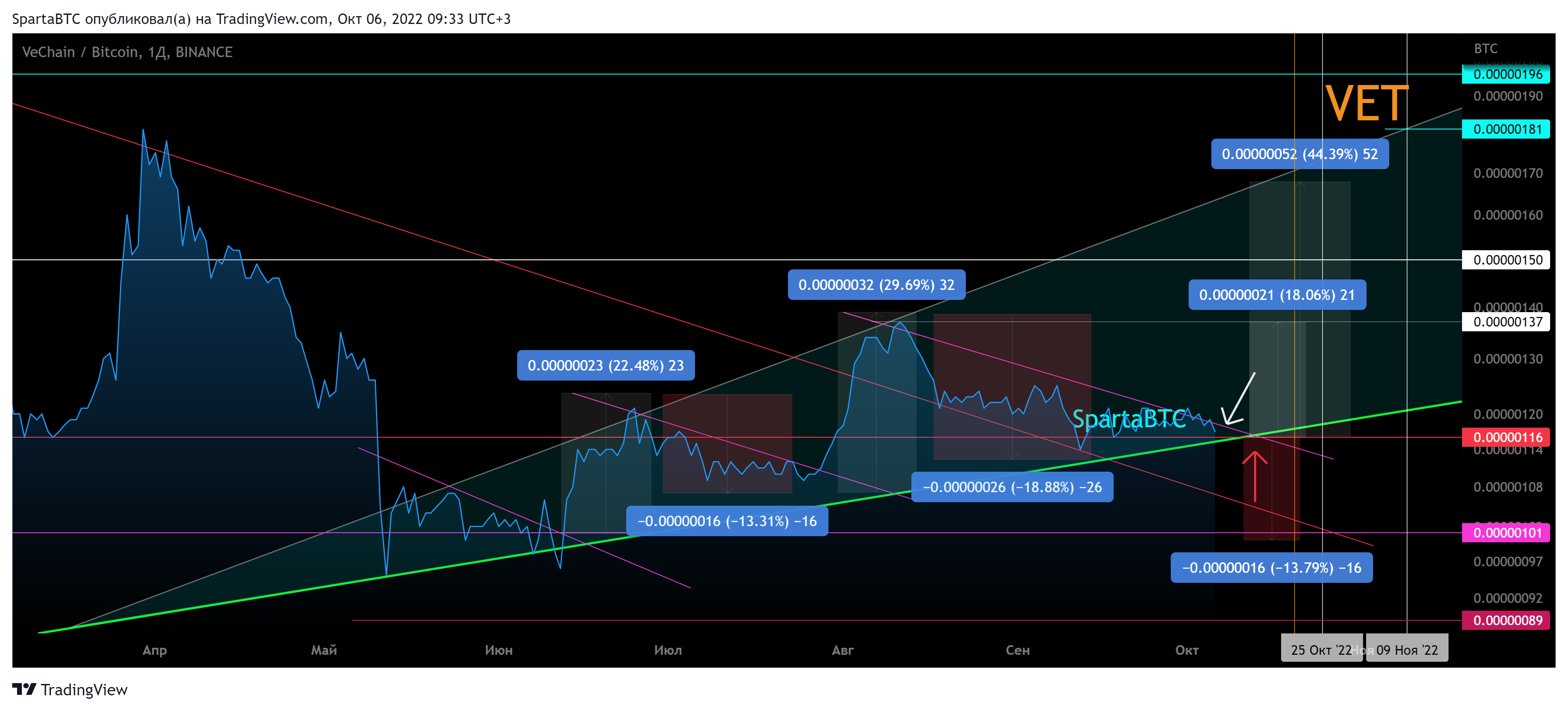
Task: Click the 'Окт' month label on time axis
Action: [1187, 650]
